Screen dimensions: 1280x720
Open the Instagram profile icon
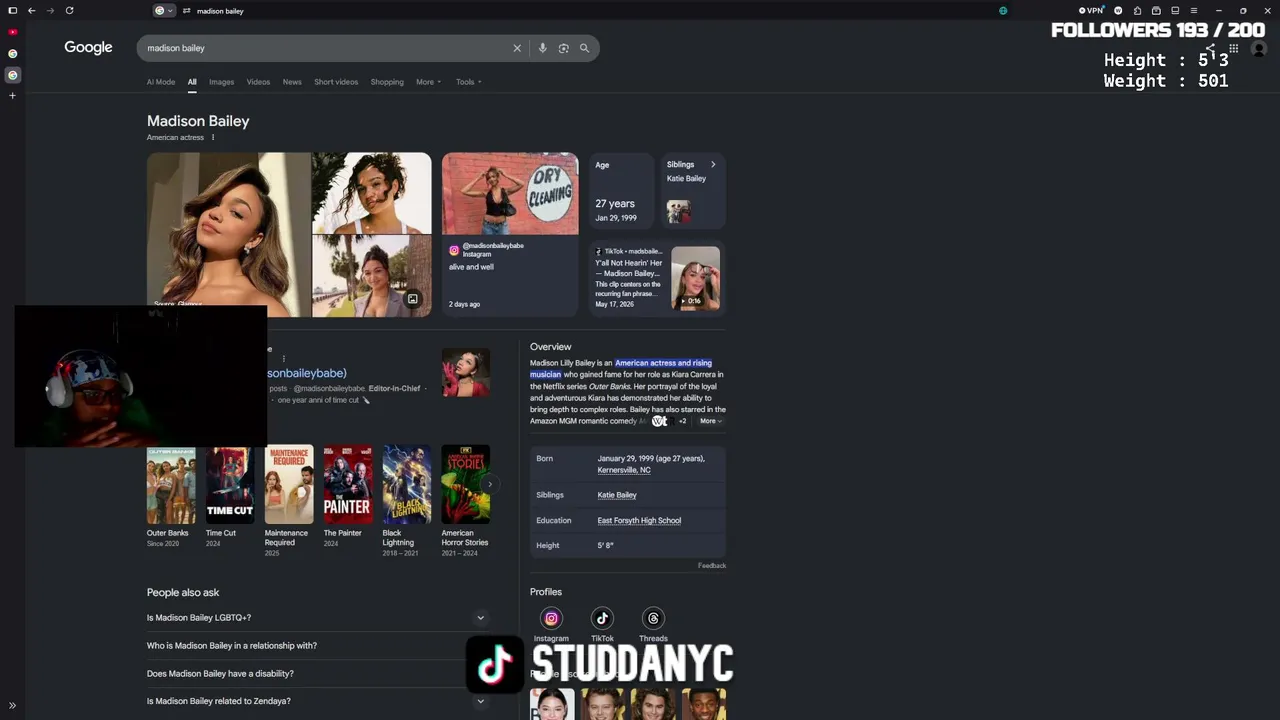point(551,618)
